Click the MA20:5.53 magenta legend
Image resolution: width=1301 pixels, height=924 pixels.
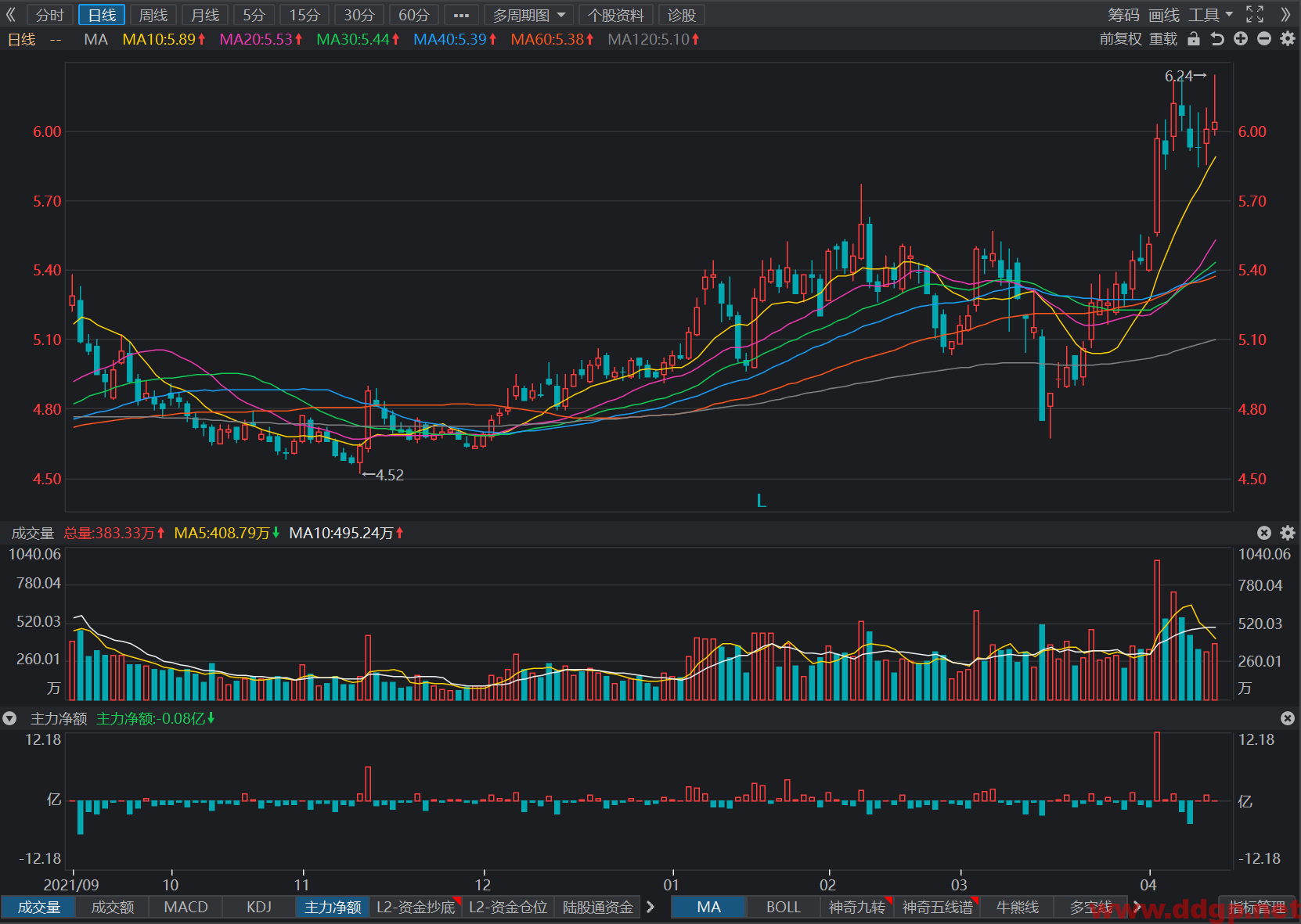(x=261, y=39)
